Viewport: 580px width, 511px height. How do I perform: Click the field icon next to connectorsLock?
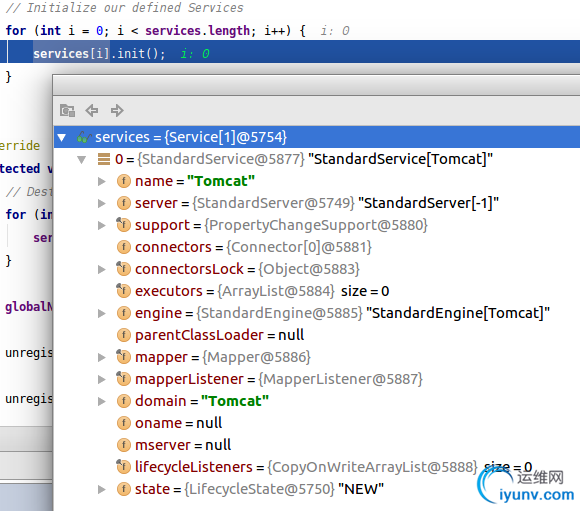[x=124, y=269]
